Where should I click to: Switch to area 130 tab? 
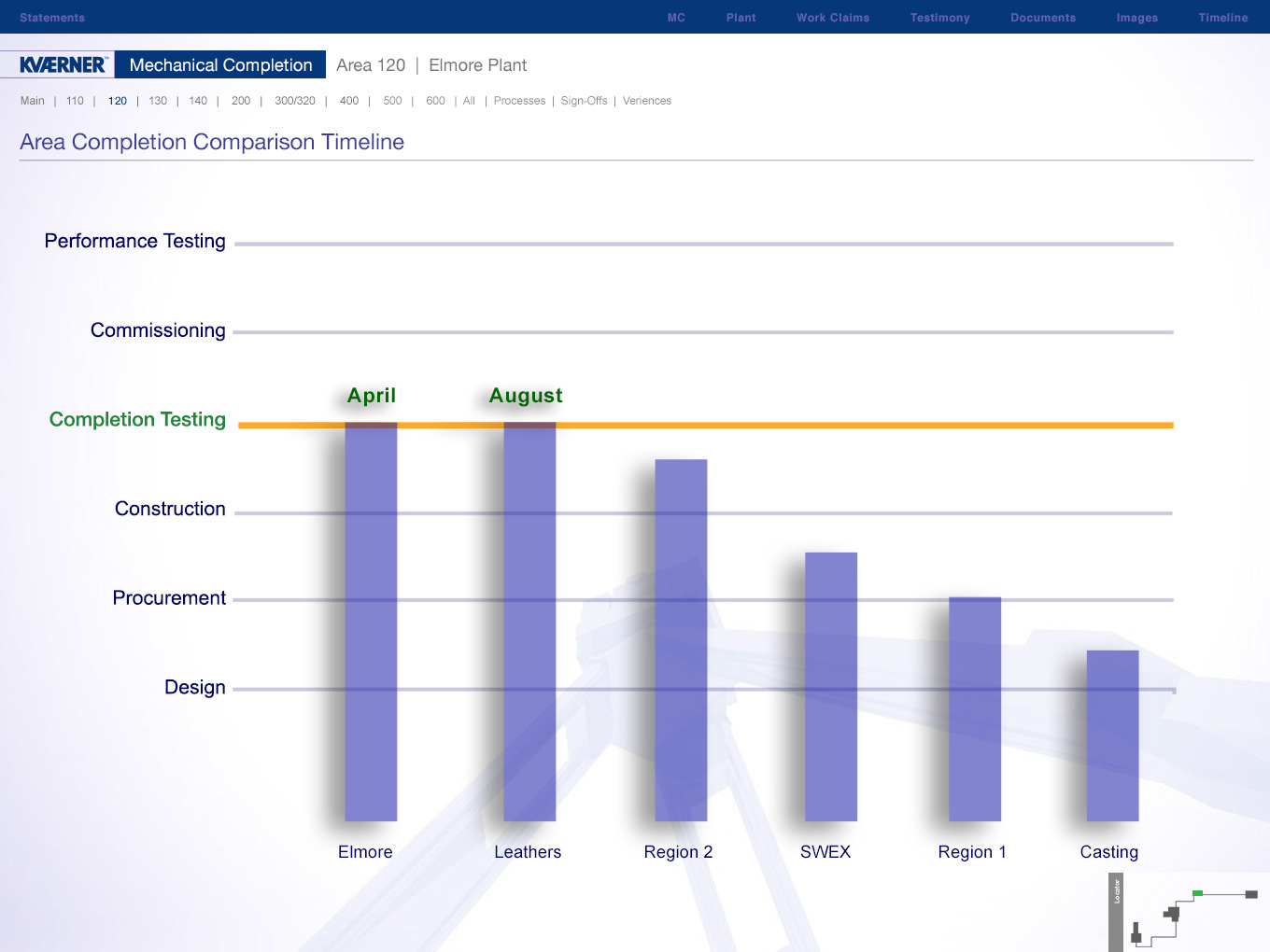(158, 101)
